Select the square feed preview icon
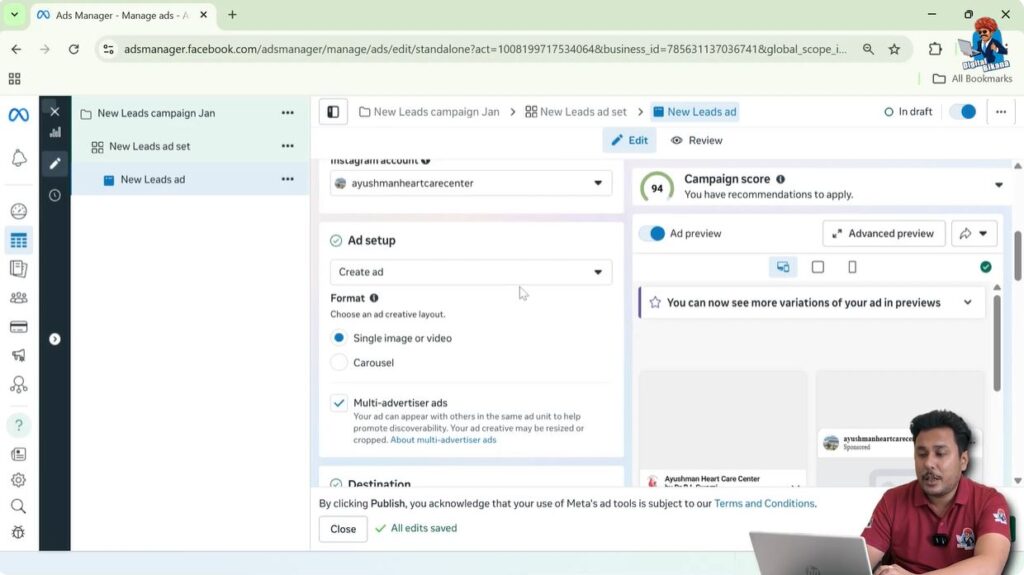 pos(818,267)
